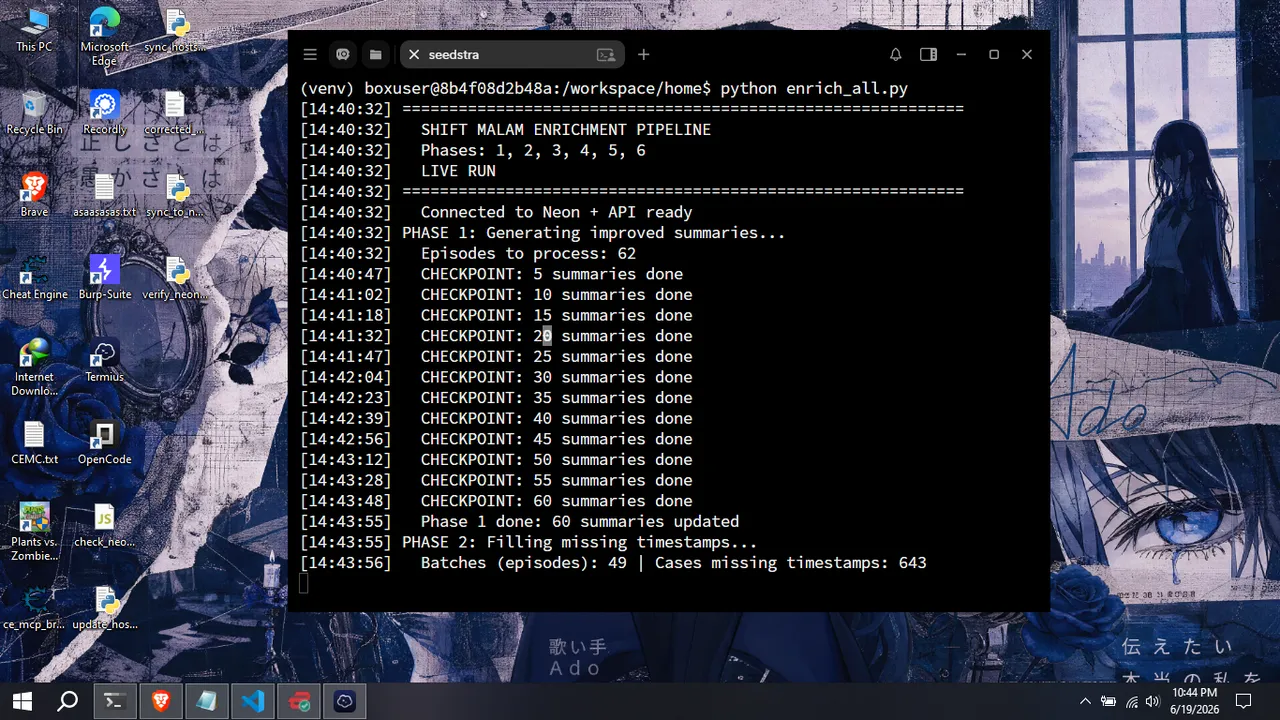Screen dimensions: 1280x720
Task: Click the notepad-style app on the taskbar
Action: click(207, 701)
